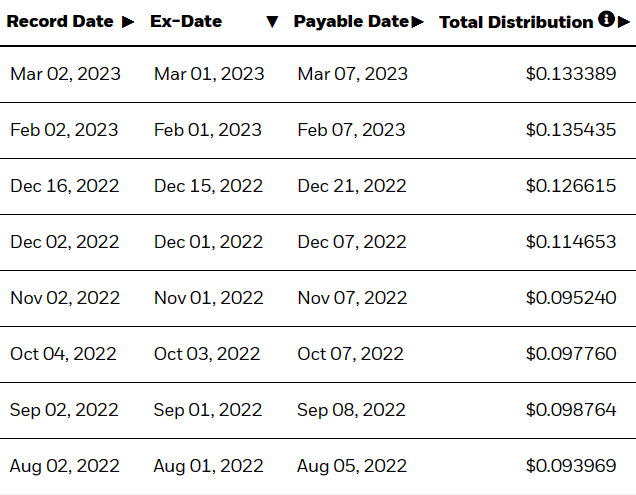The image size is (636, 495).
Task: Select the $0.133389 distribution value
Action: click(571, 74)
